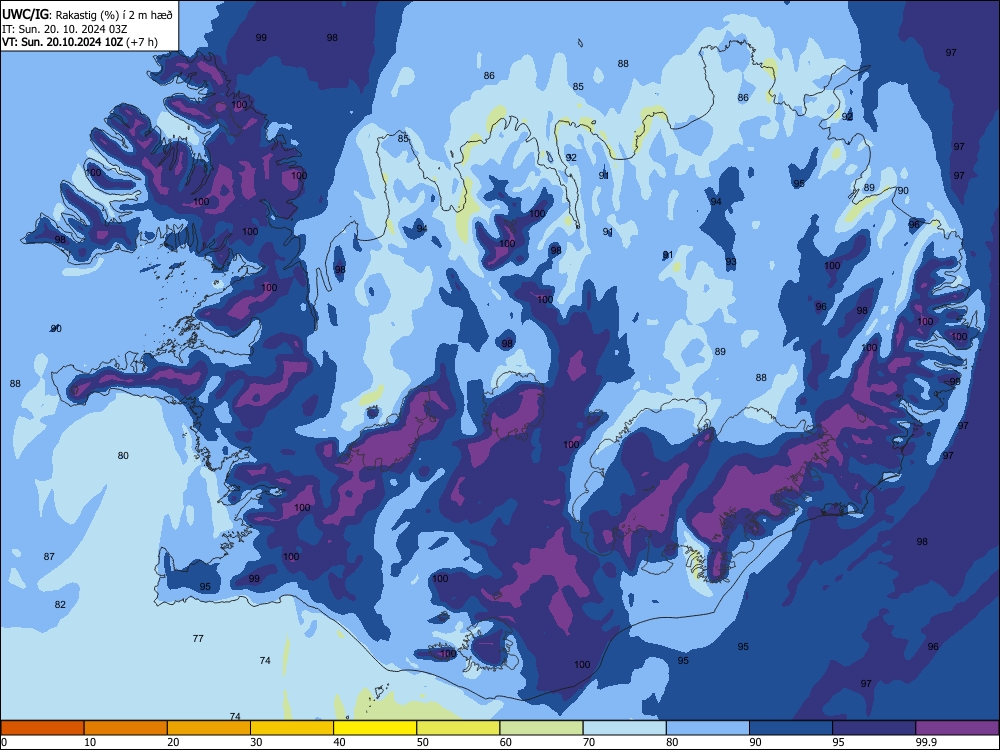Image resolution: width=1000 pixels, height=750 pixels.
Task: Click the '60' legend tick label
Action: point(506,742)
